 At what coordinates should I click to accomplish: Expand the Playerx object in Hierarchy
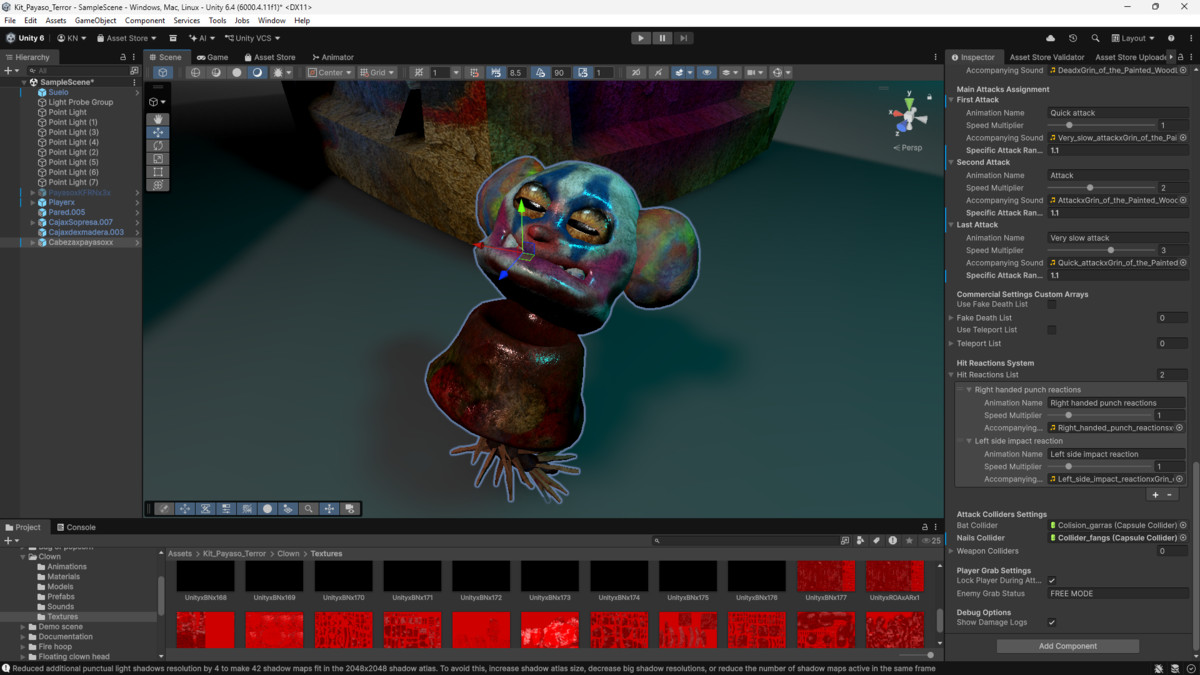point(32,202)
